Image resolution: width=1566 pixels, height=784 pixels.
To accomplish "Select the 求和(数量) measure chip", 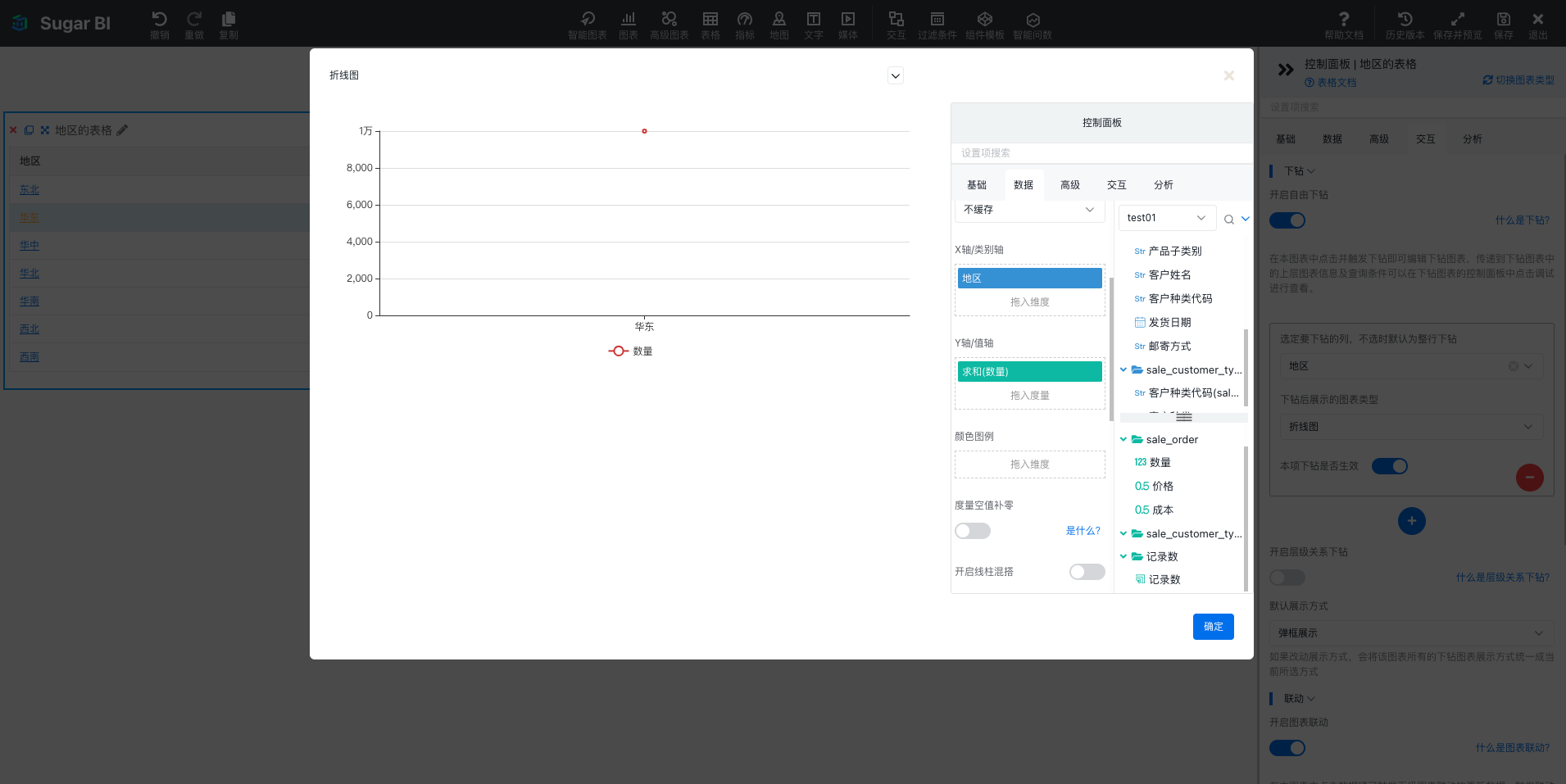I will [x=1030, y=372].
